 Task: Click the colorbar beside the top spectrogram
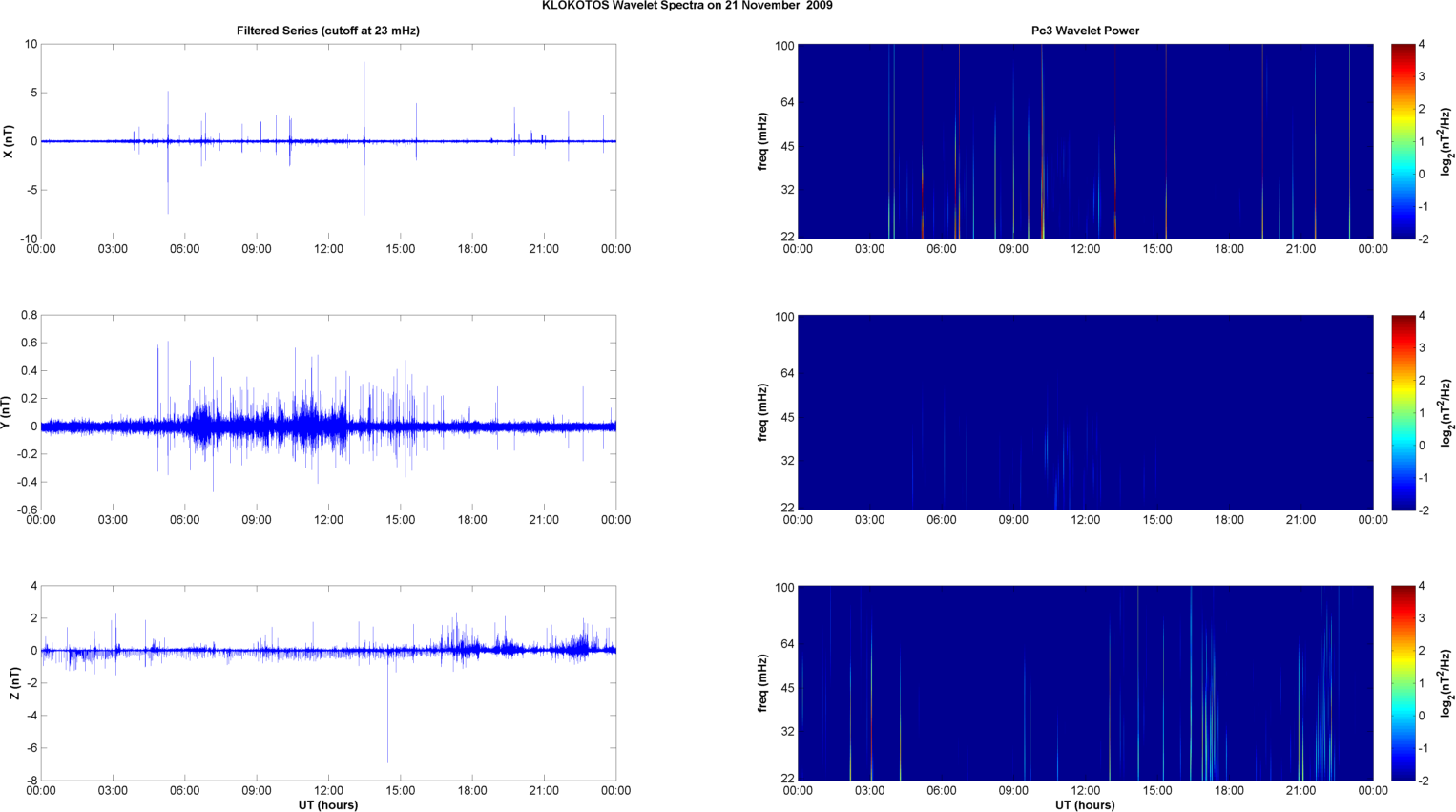(x=1403, y=141)
